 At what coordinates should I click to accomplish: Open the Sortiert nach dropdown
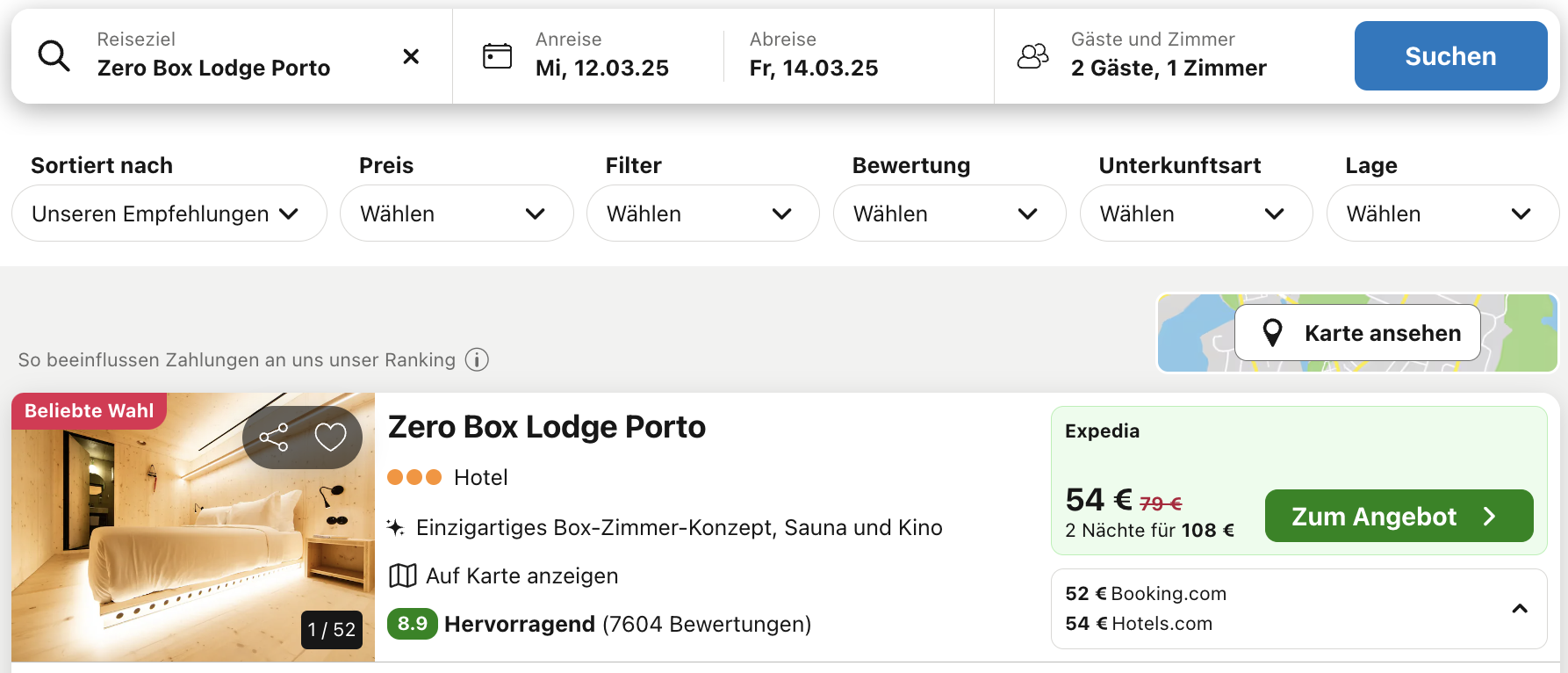coord(169,213)
